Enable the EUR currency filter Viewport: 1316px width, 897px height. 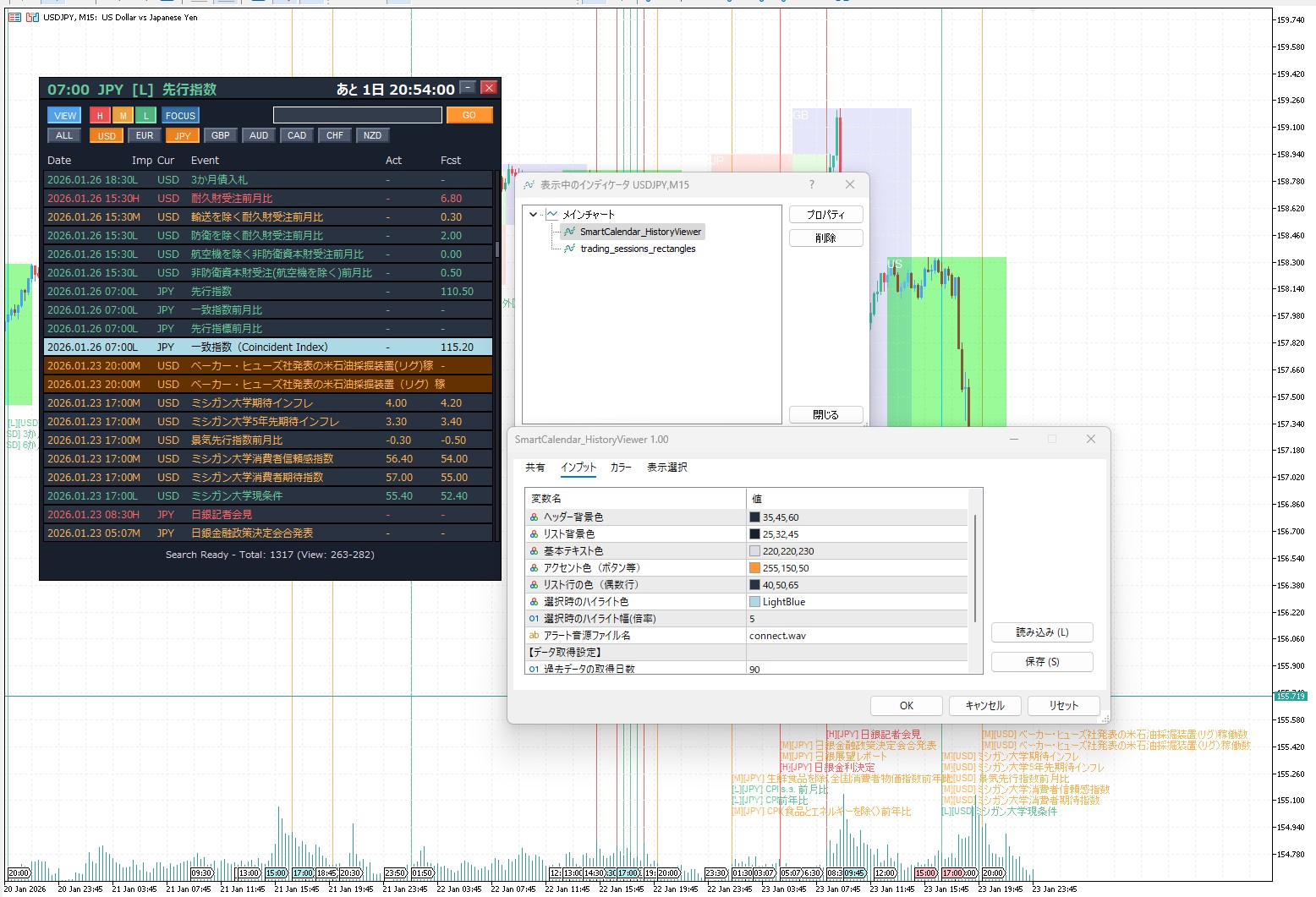point(145,136)
